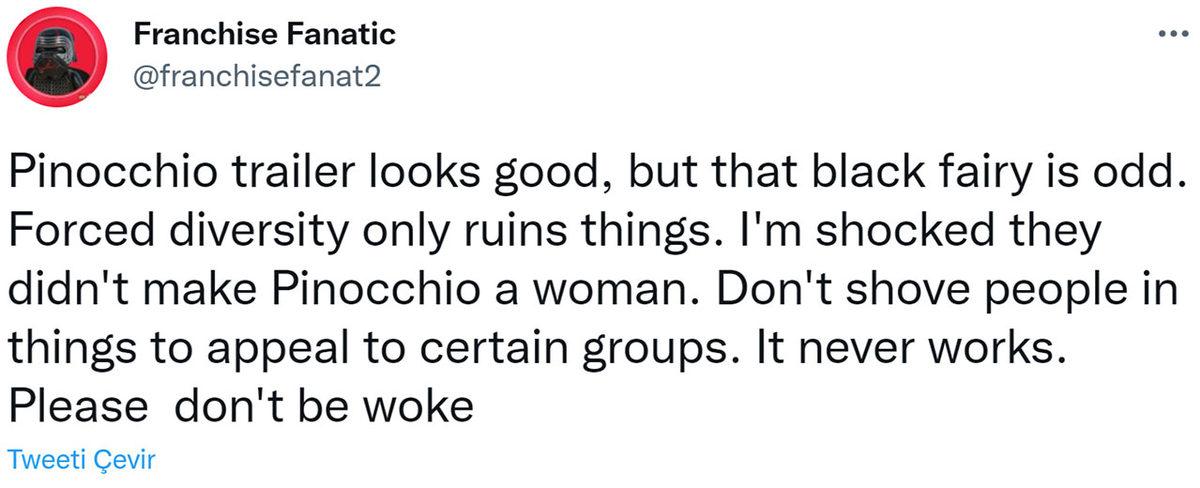Image resolution: width=1200 pixels, height=488 pixels.
Task: Click the @franchisefanat2 handle
Action: [x=255, y=76]
